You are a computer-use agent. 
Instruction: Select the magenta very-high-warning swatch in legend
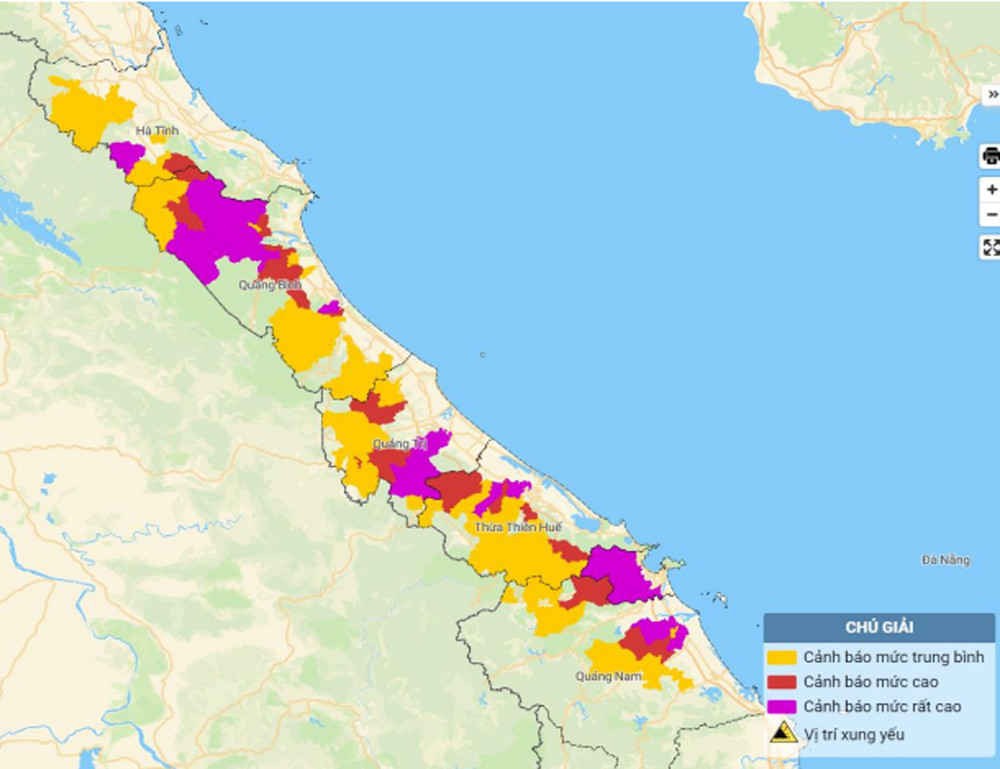point(782,707)
